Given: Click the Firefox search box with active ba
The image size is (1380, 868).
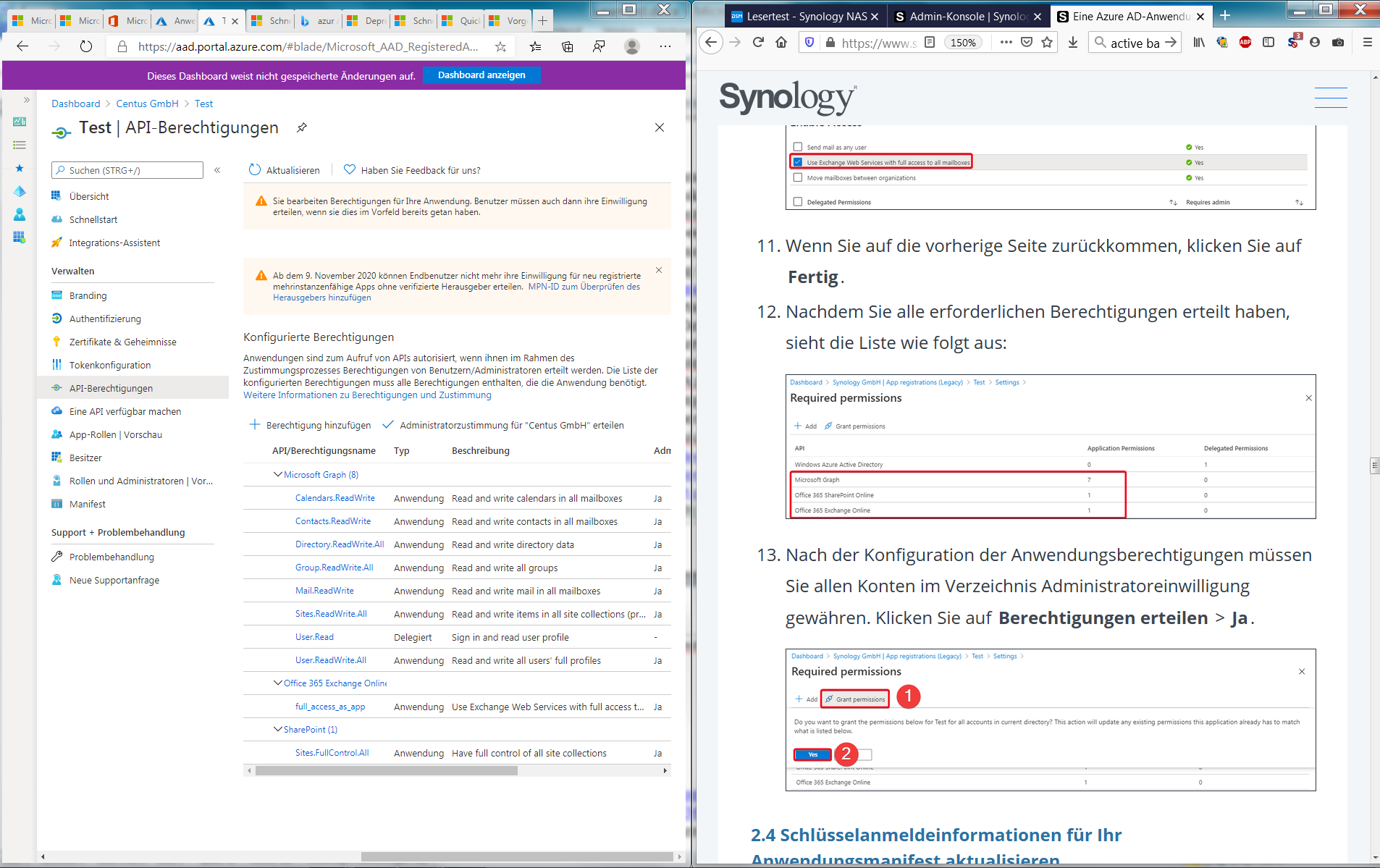Looking at the screenshot, I should click(x=1135, y=42).
